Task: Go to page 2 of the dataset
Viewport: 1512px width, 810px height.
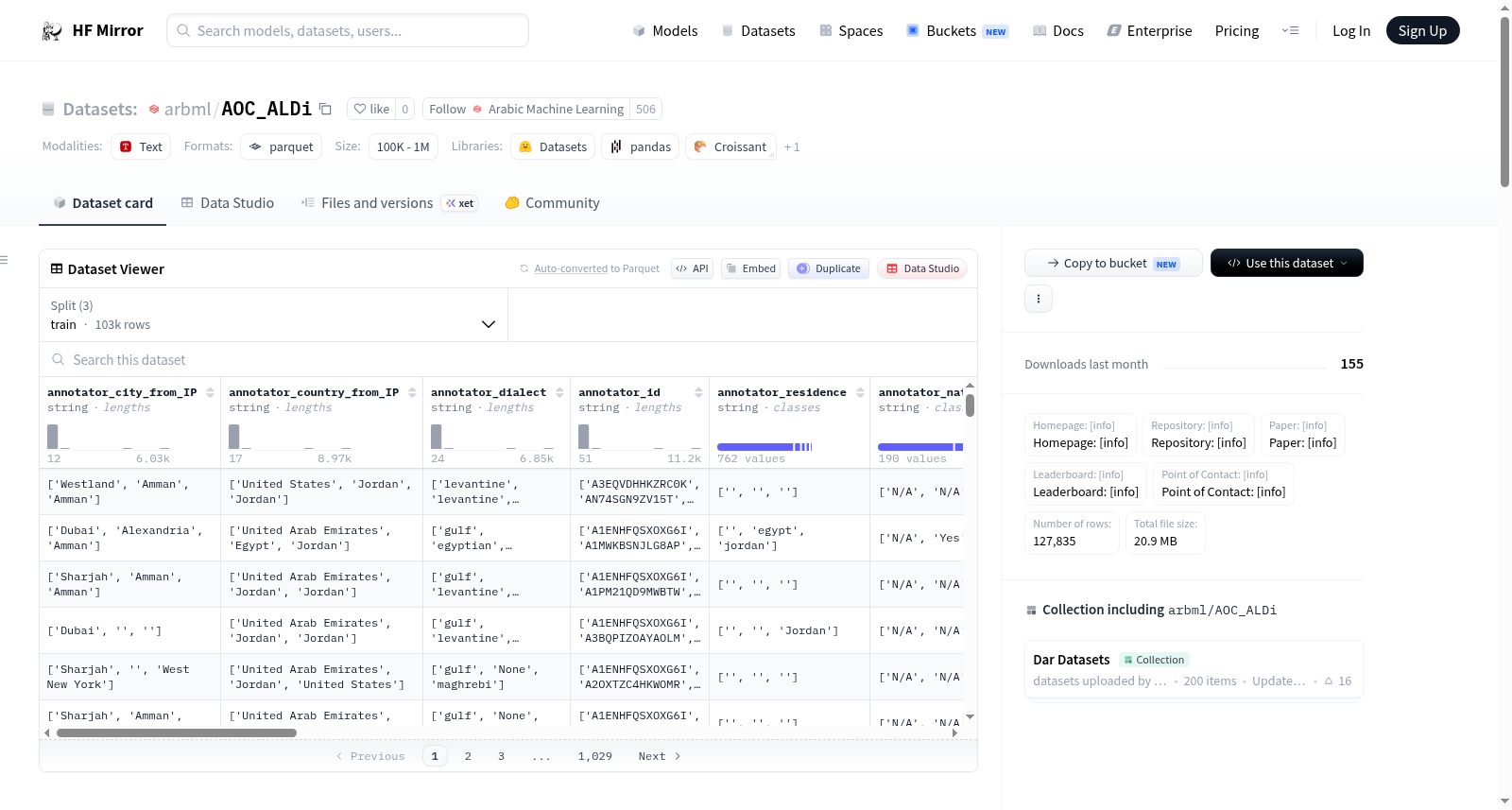Action: (x=468, y=756)
